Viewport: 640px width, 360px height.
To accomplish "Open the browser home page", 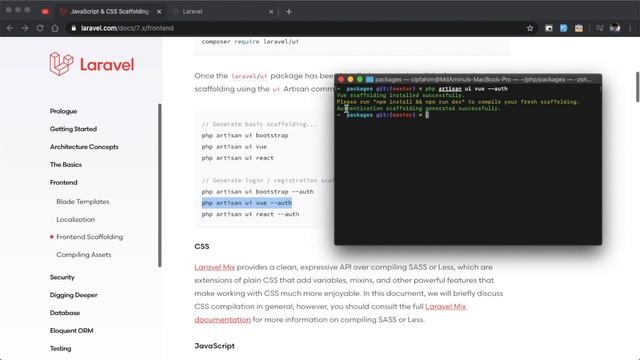I will pos(55,28).
